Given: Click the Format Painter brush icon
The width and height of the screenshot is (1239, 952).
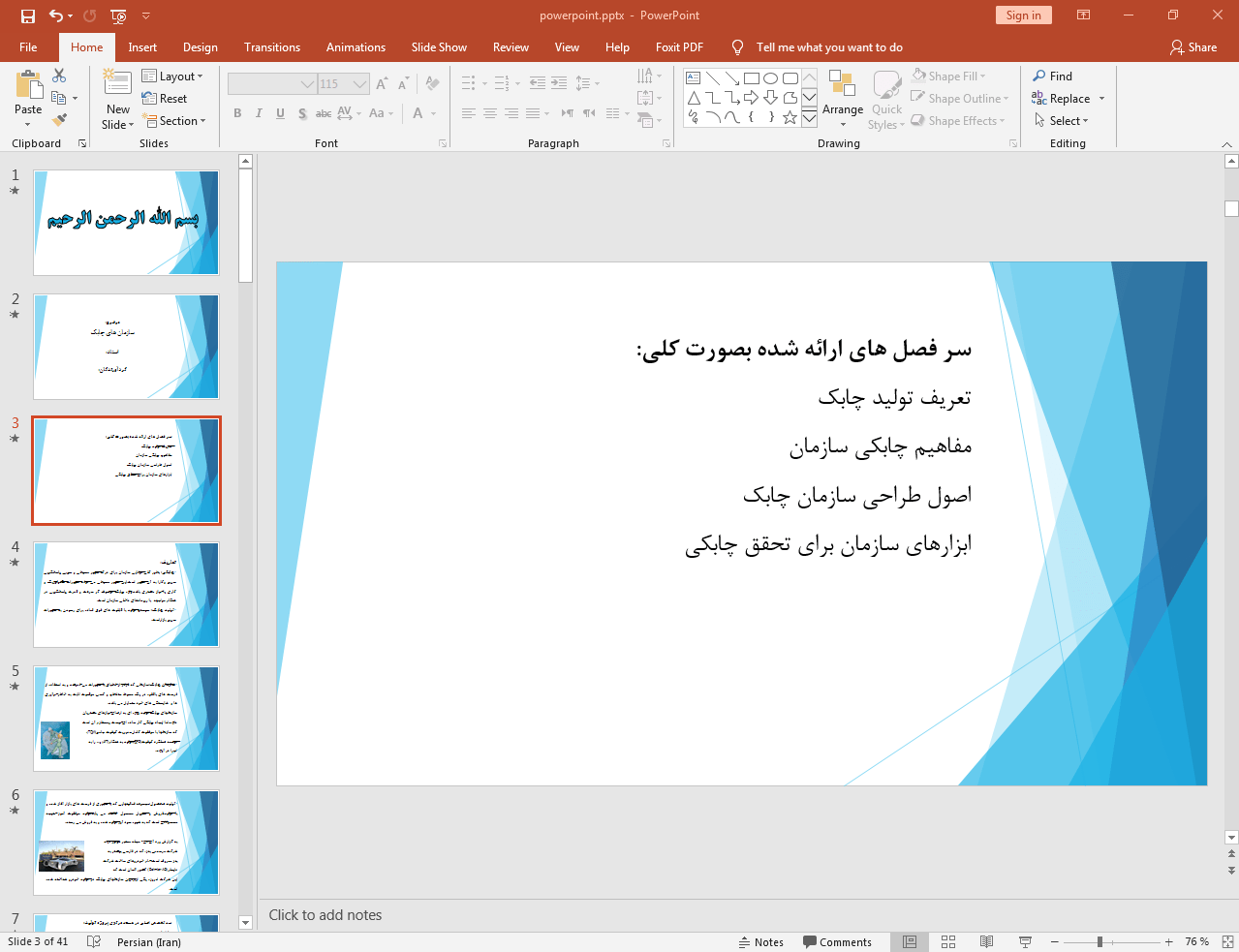Looking at the screenshot, I should point(59,120).
